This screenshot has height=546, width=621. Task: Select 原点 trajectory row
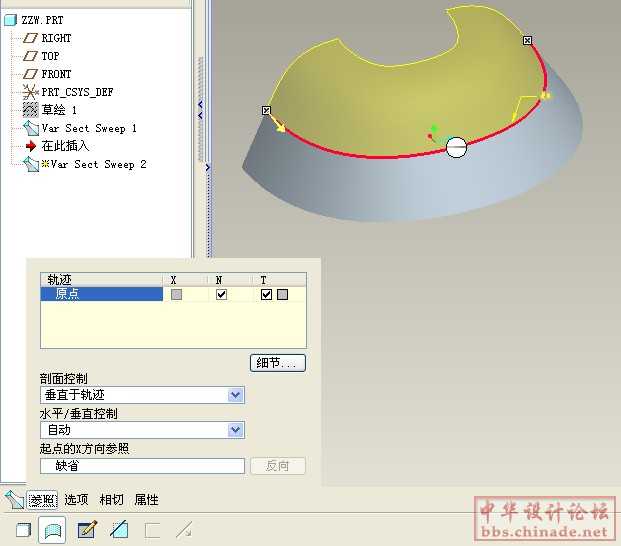[101, 294]
